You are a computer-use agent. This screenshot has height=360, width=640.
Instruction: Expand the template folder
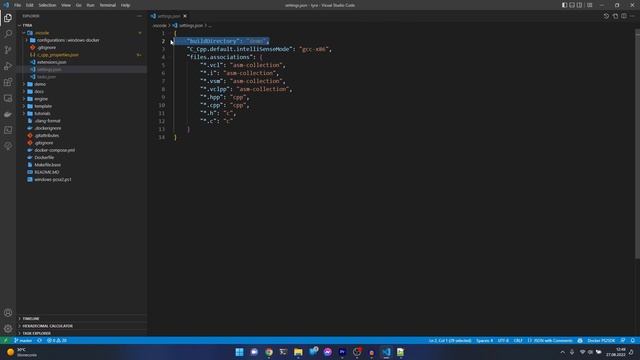point(82,106)
